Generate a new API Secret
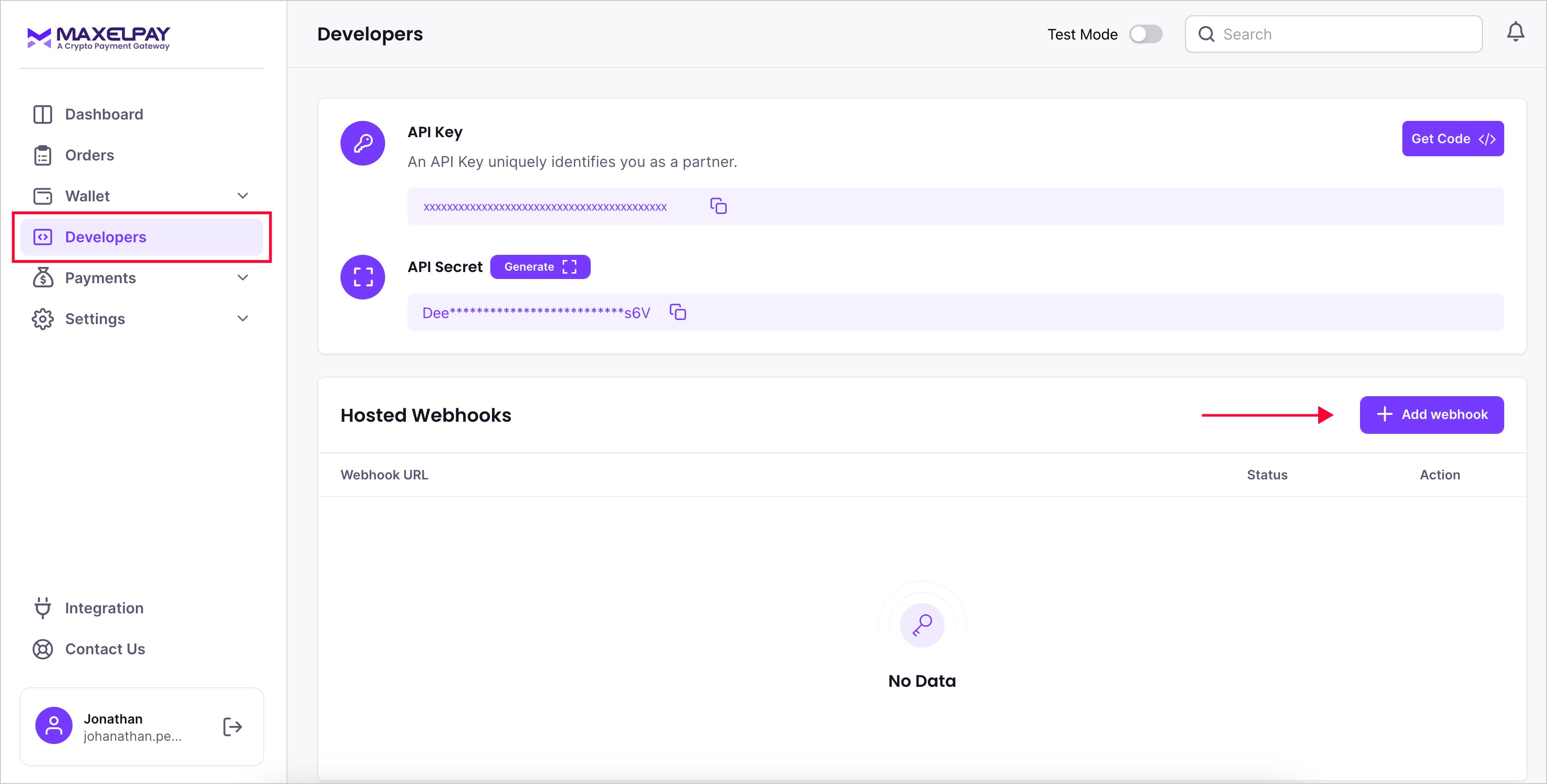 click(x=539, y=266)
